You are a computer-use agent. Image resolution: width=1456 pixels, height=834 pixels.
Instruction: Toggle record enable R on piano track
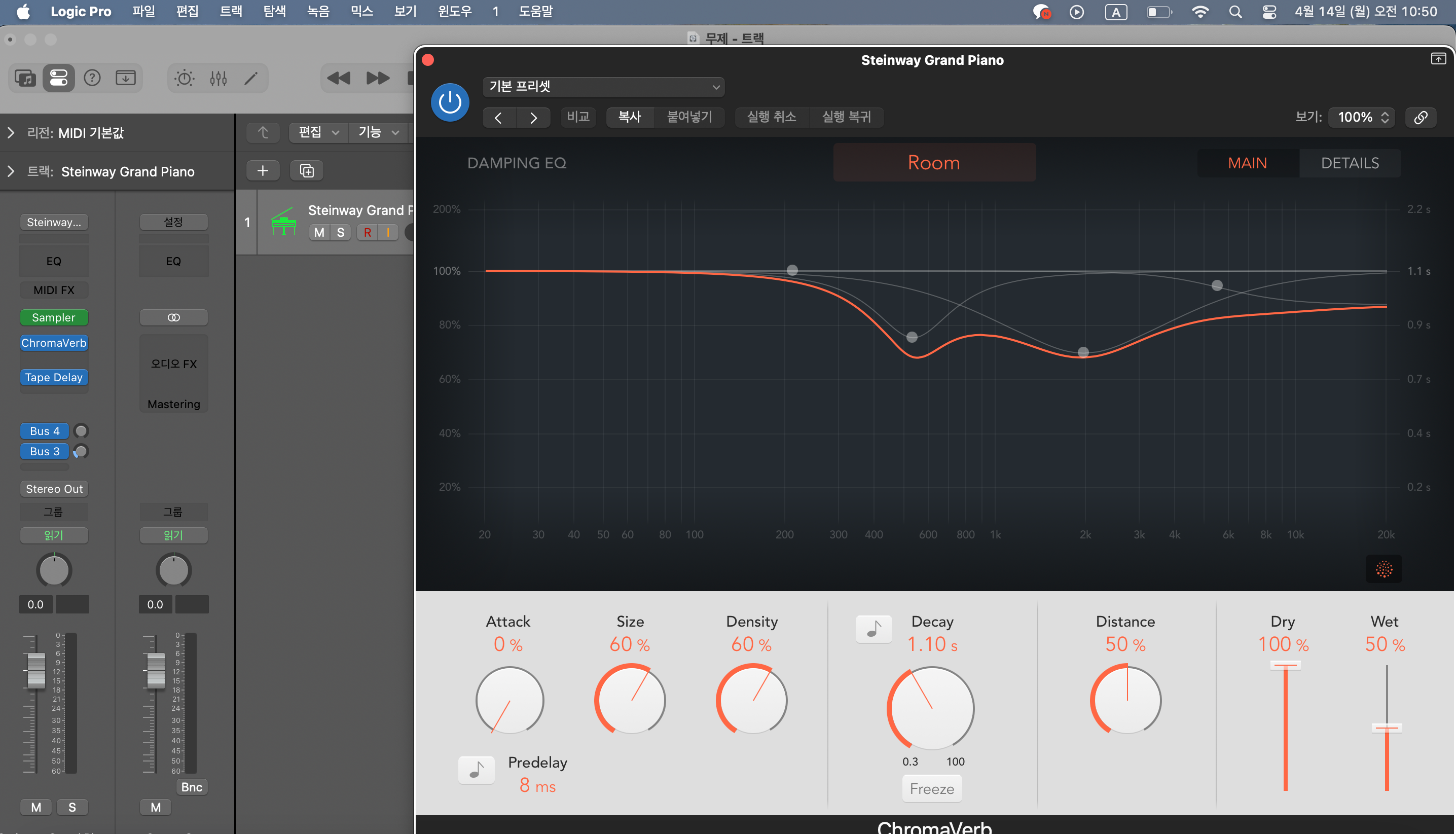pyautogui.click(x=367, y=232)
